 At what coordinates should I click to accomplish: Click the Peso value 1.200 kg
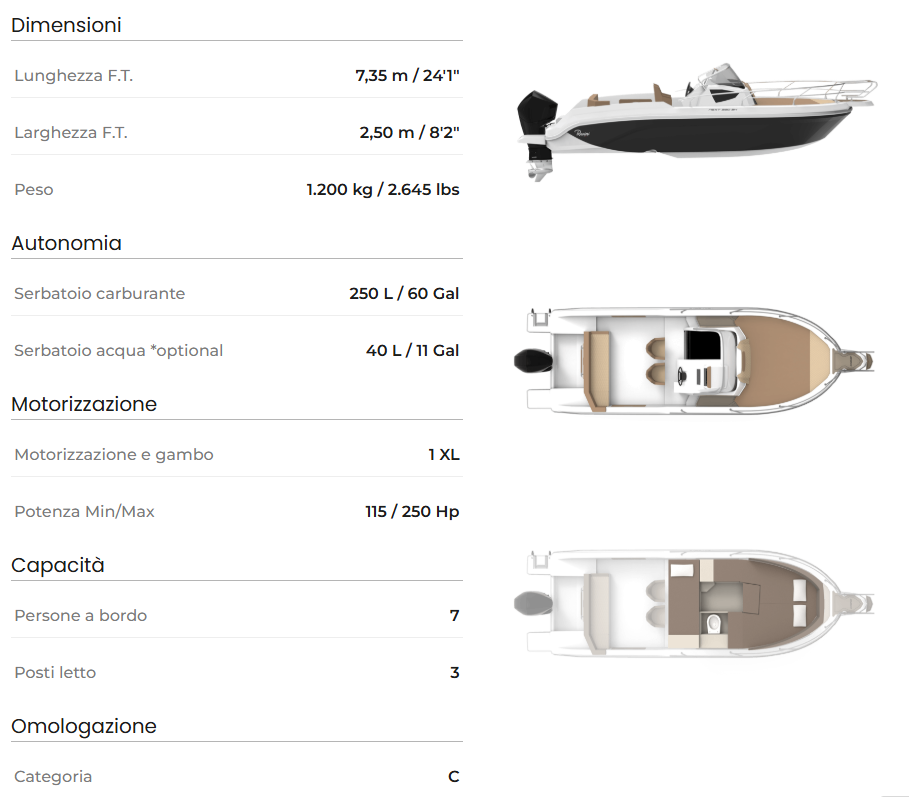pos(340,190)
